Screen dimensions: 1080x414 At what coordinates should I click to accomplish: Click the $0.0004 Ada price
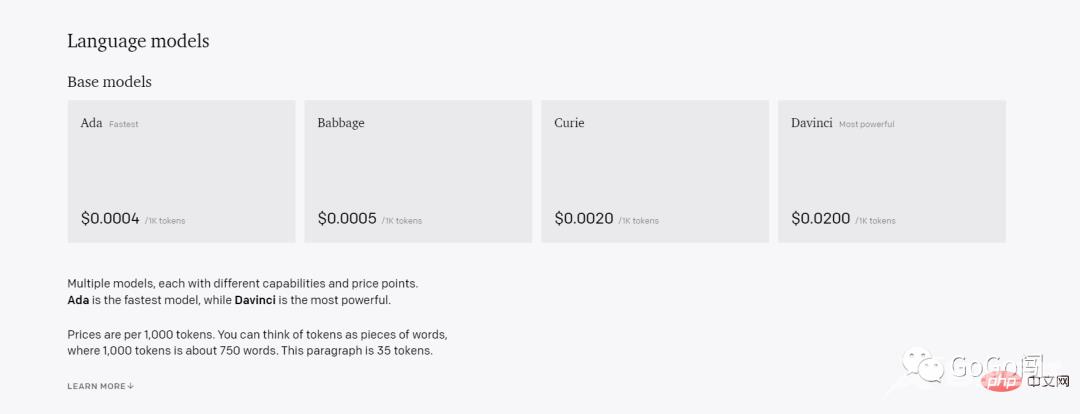point(110,218)
